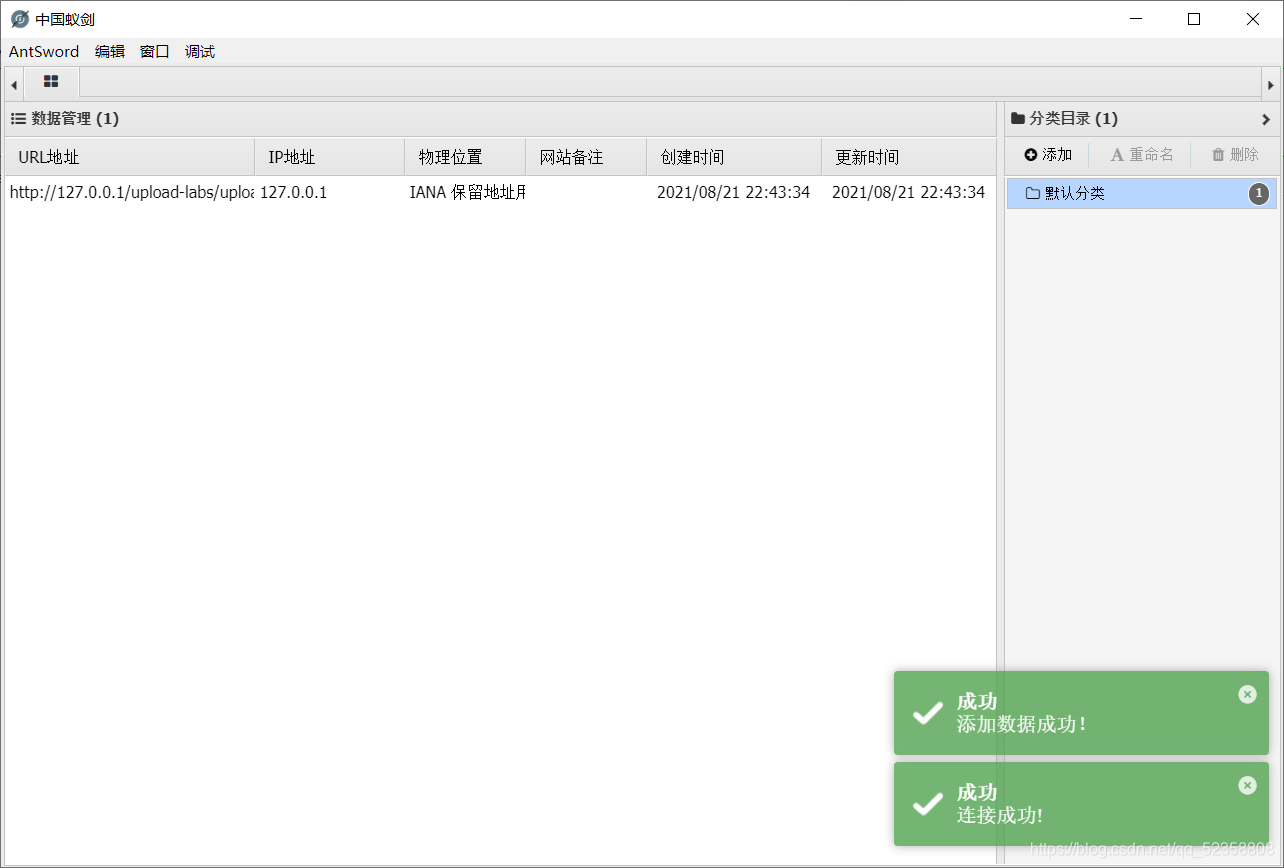Screen dimensions: 1284x868
Task: Close the 添加数据成功 notification
Action: click(x=1247, y=694)
